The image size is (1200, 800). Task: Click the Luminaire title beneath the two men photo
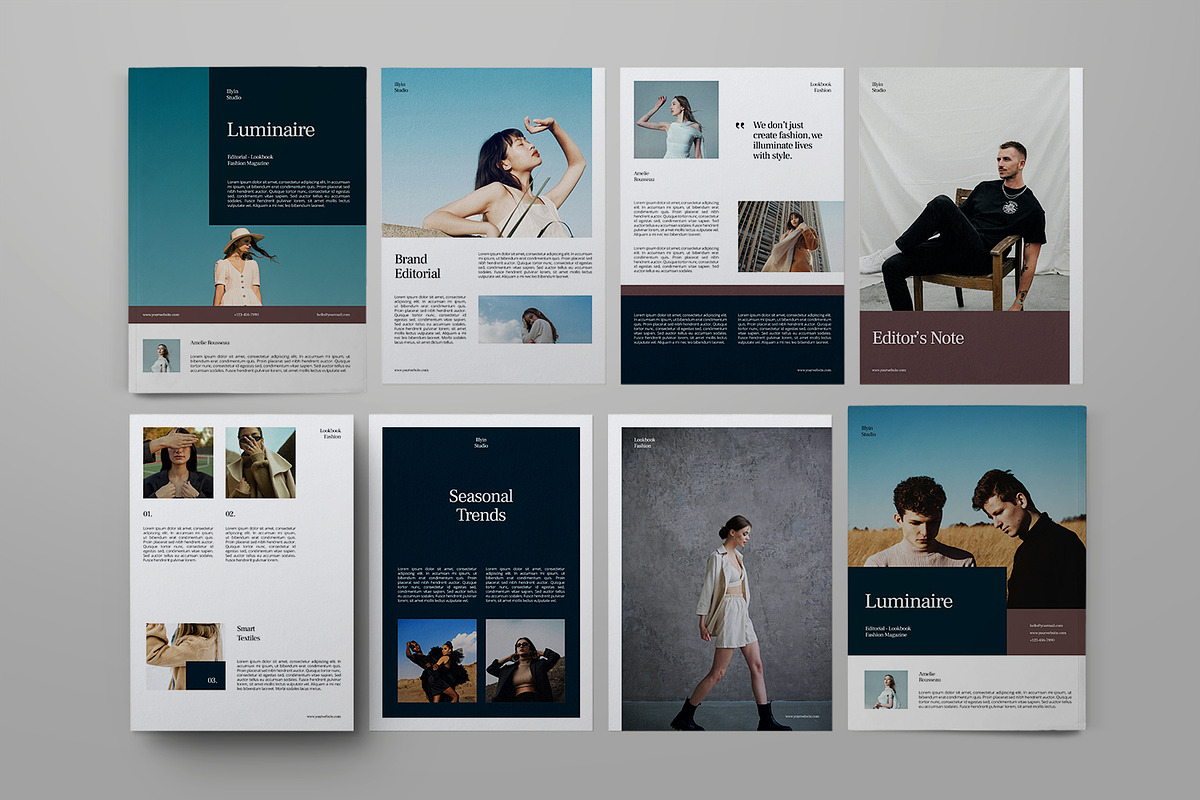tap(908, 601)
